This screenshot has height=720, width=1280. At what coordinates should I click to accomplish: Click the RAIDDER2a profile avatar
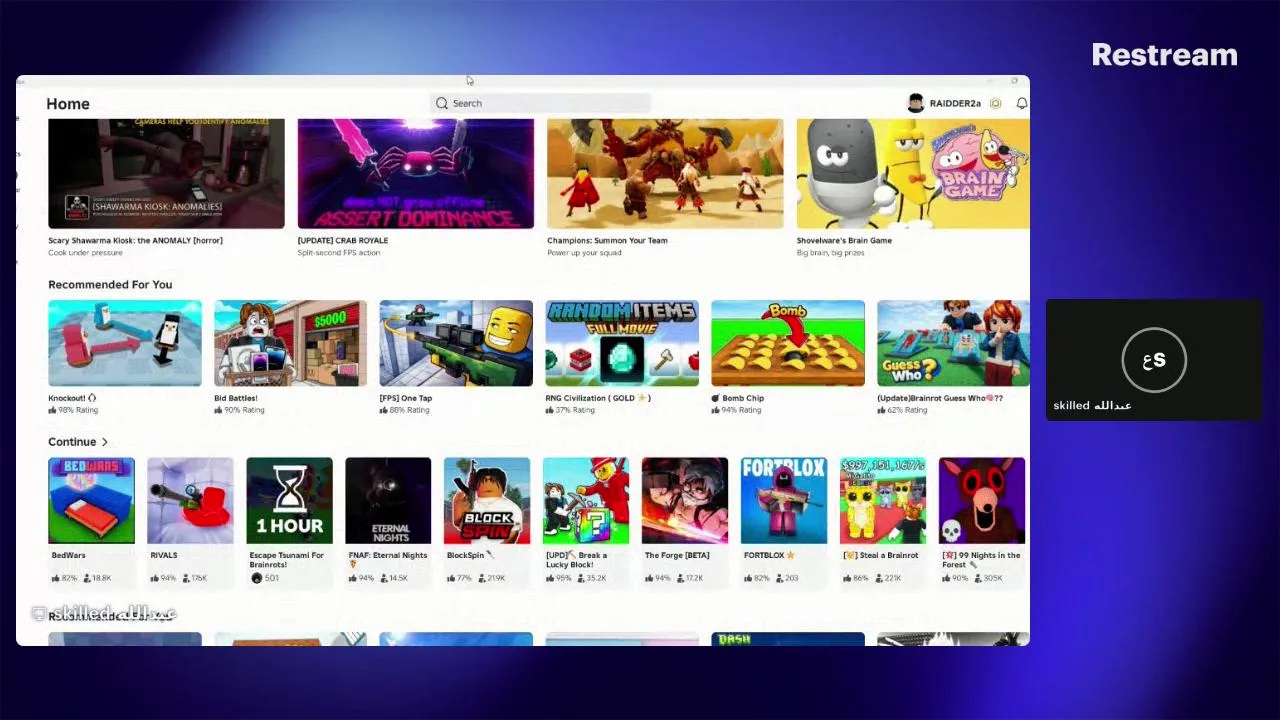(x=915, y=103)
